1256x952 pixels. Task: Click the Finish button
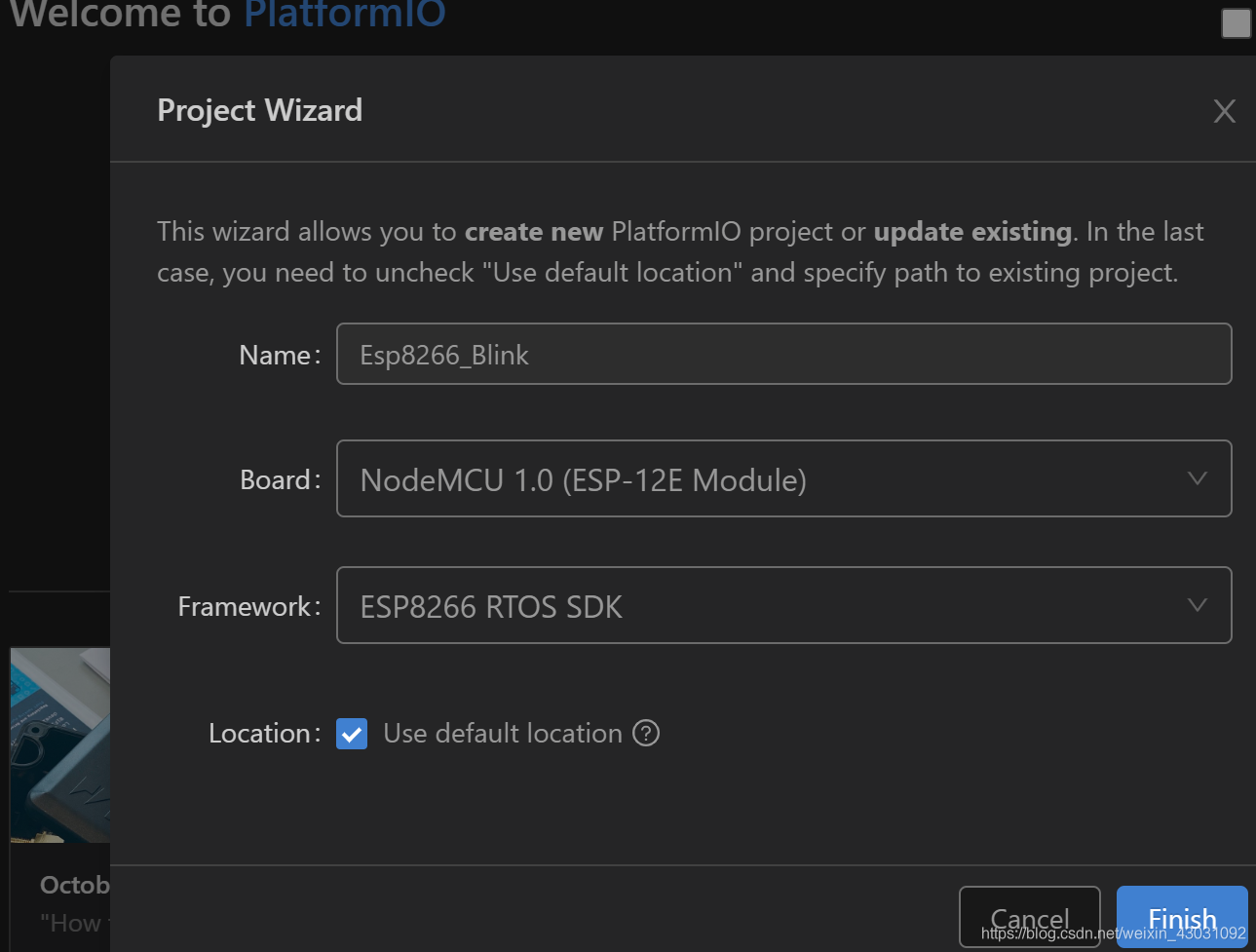[1182, 918]
